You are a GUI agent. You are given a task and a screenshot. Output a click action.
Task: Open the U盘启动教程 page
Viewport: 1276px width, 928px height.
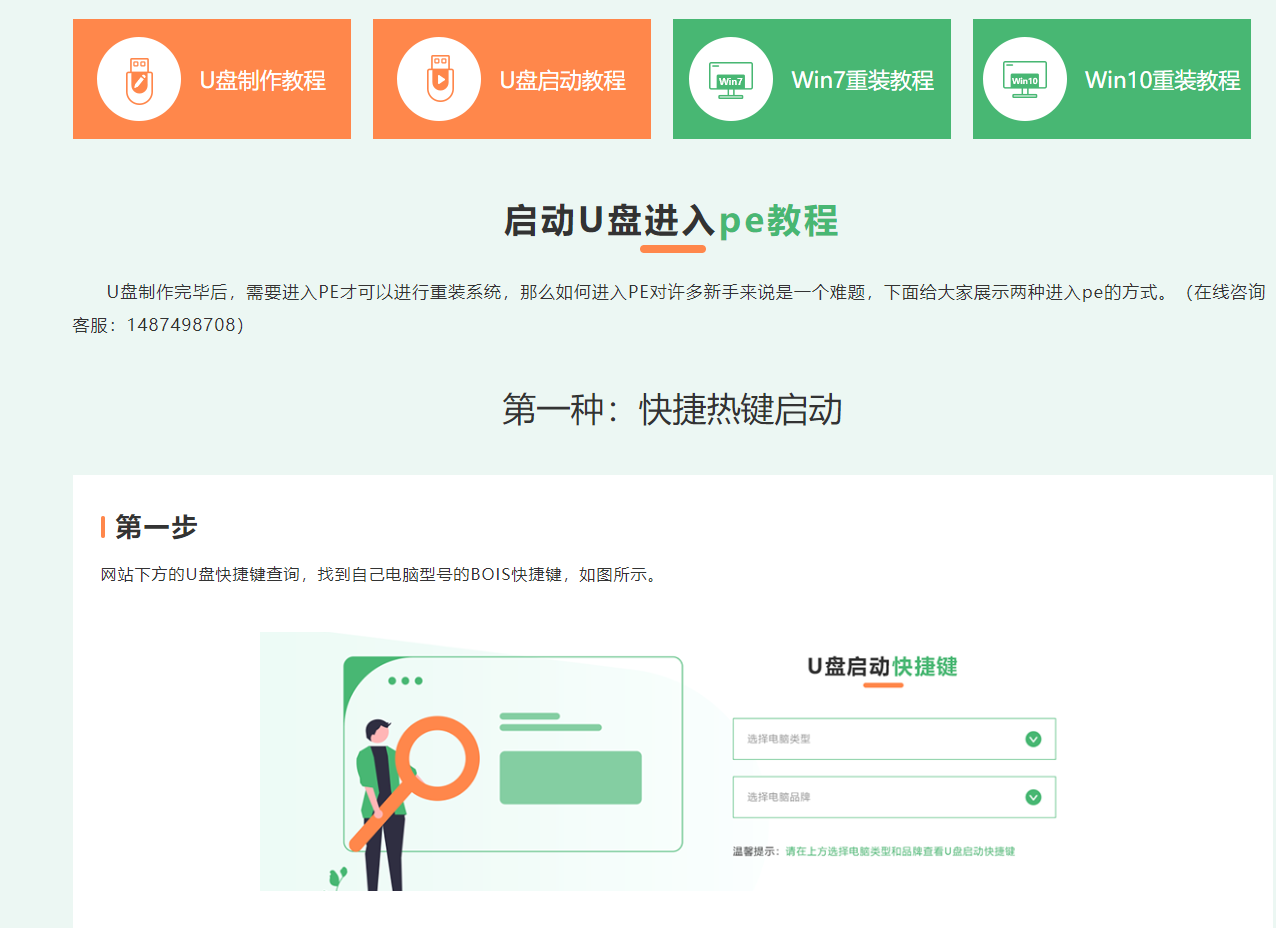click(511, 78)
